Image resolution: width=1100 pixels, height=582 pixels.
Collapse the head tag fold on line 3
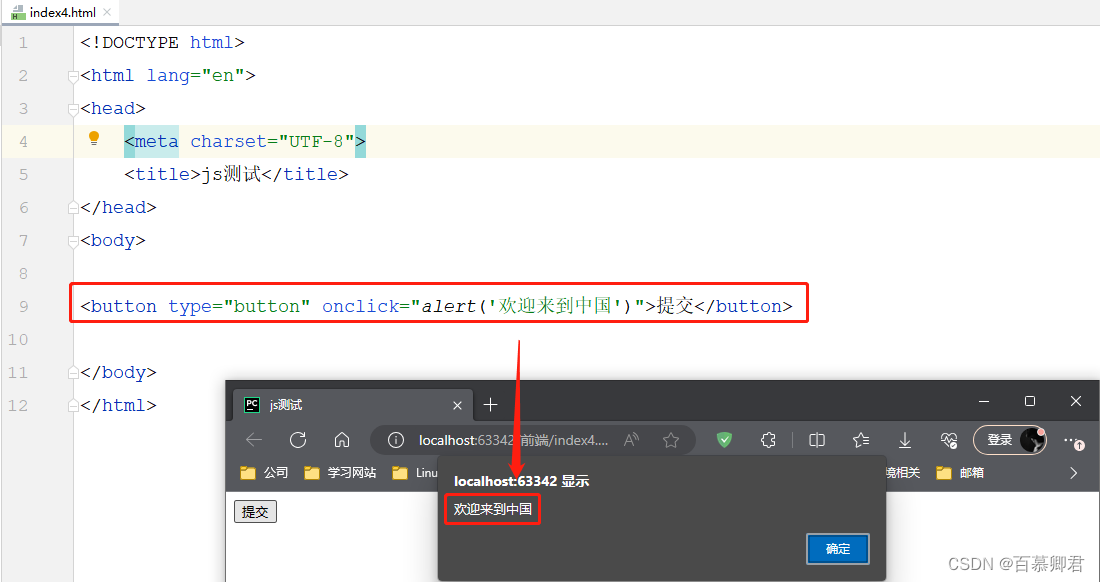coord(73,109)
